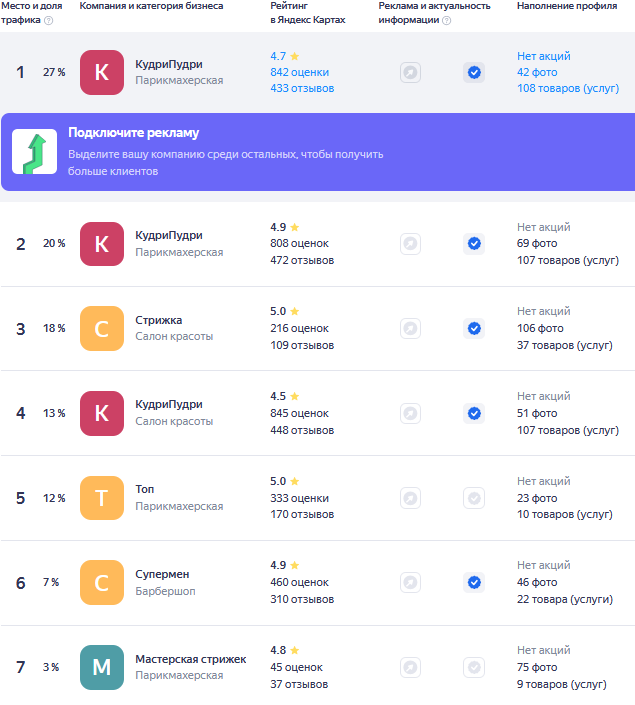
Task: Open the '842 оценки' link
Action: pyautogui.click(x=299, y=72)
